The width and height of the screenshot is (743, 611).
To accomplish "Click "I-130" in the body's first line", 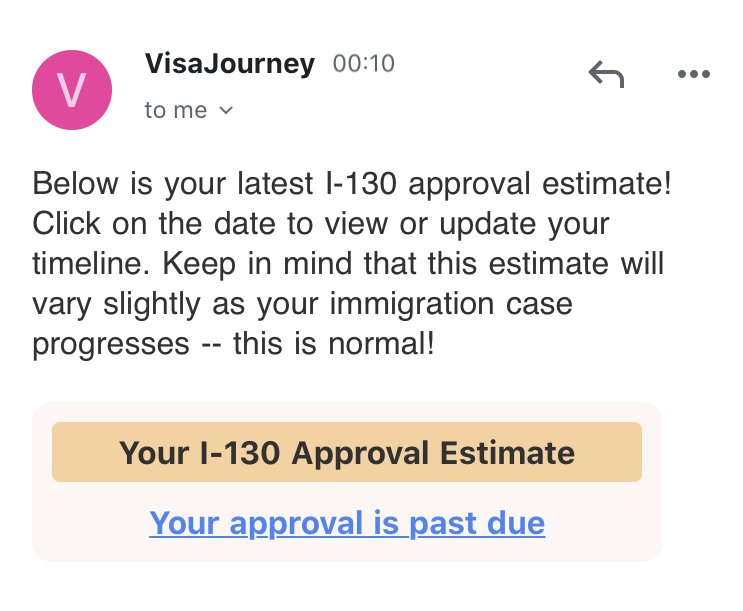I will [x=361, y=183].
